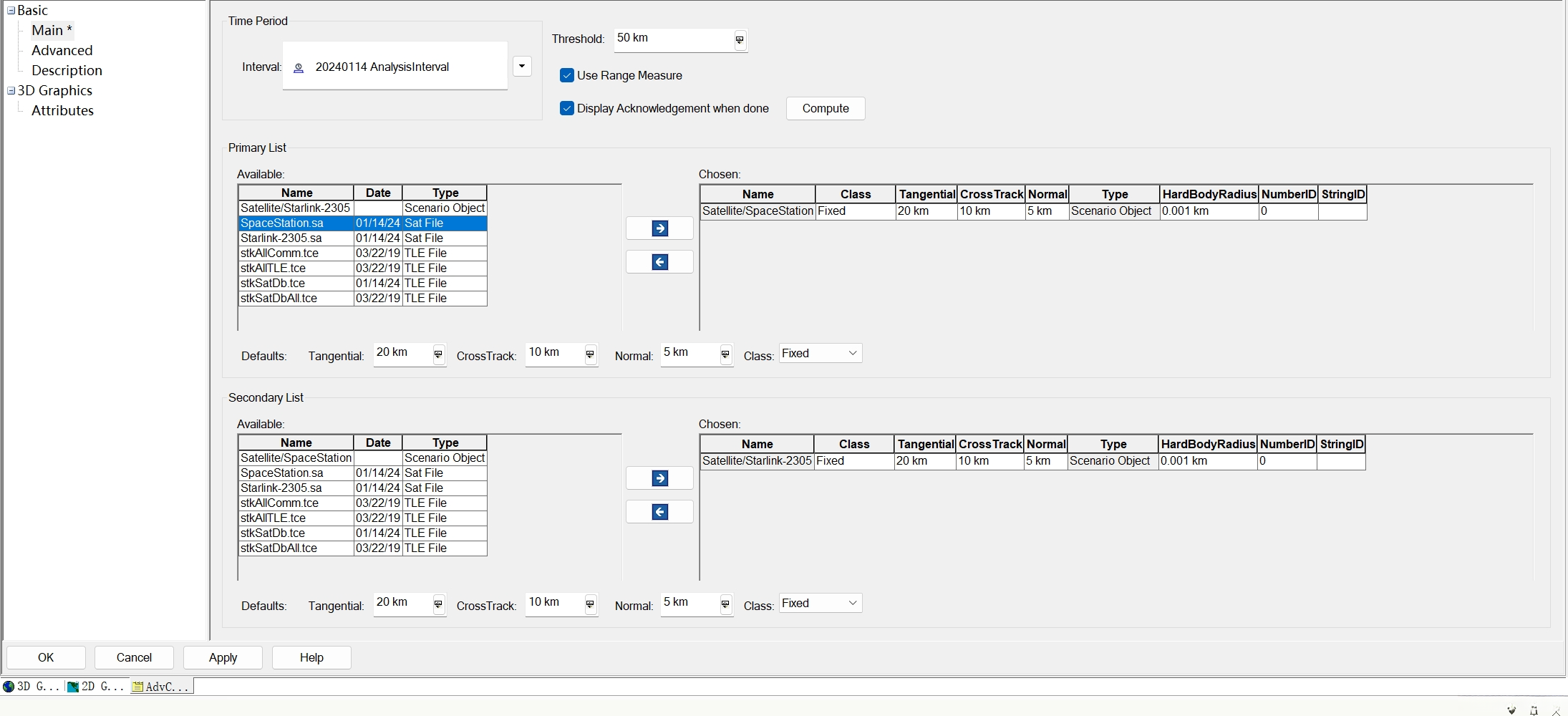Screen dimensions: 1568x716
Task: Open Primary List Class dropdown
Action: (820, 354)
